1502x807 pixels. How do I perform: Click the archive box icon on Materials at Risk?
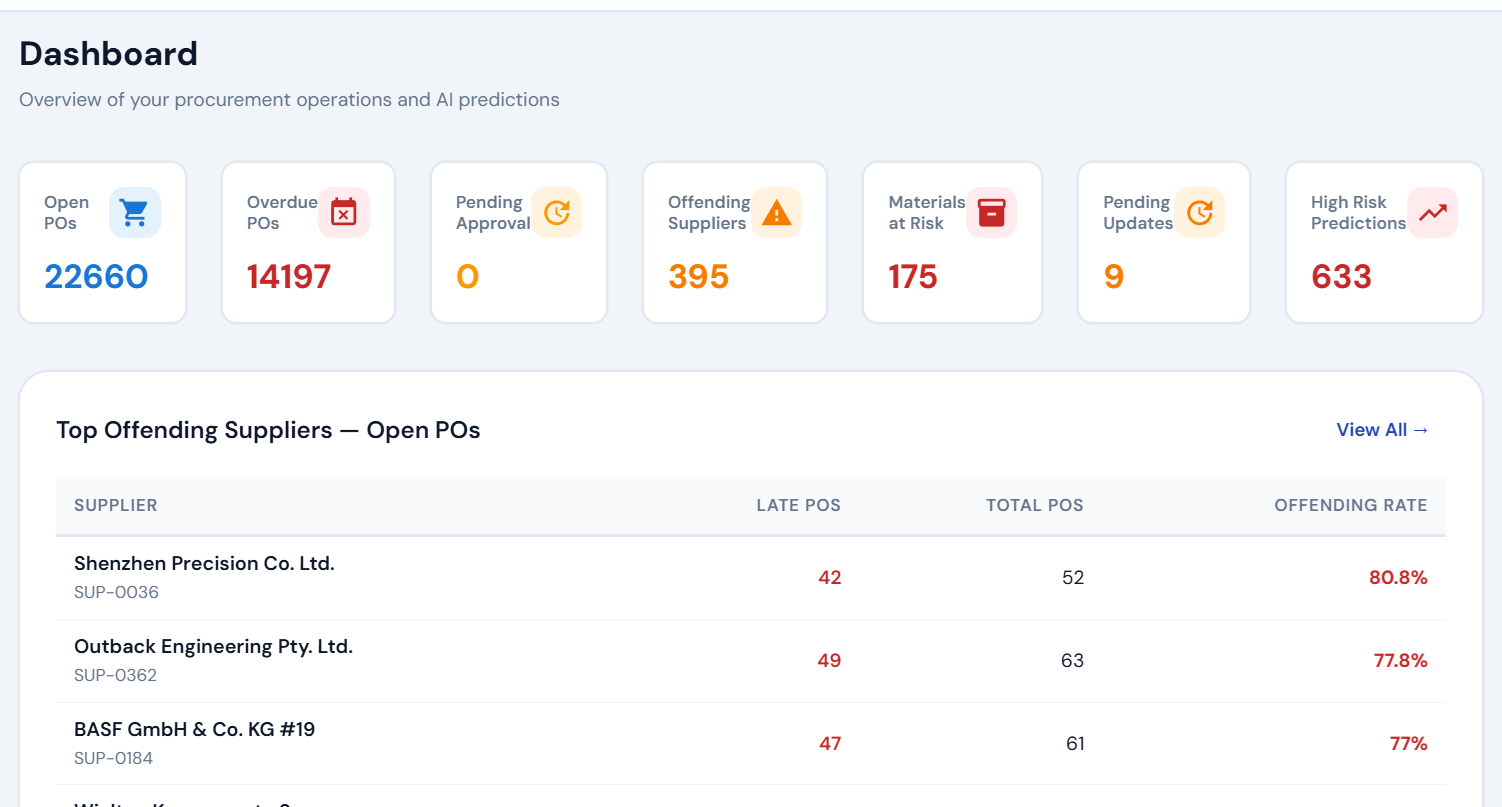992,212
